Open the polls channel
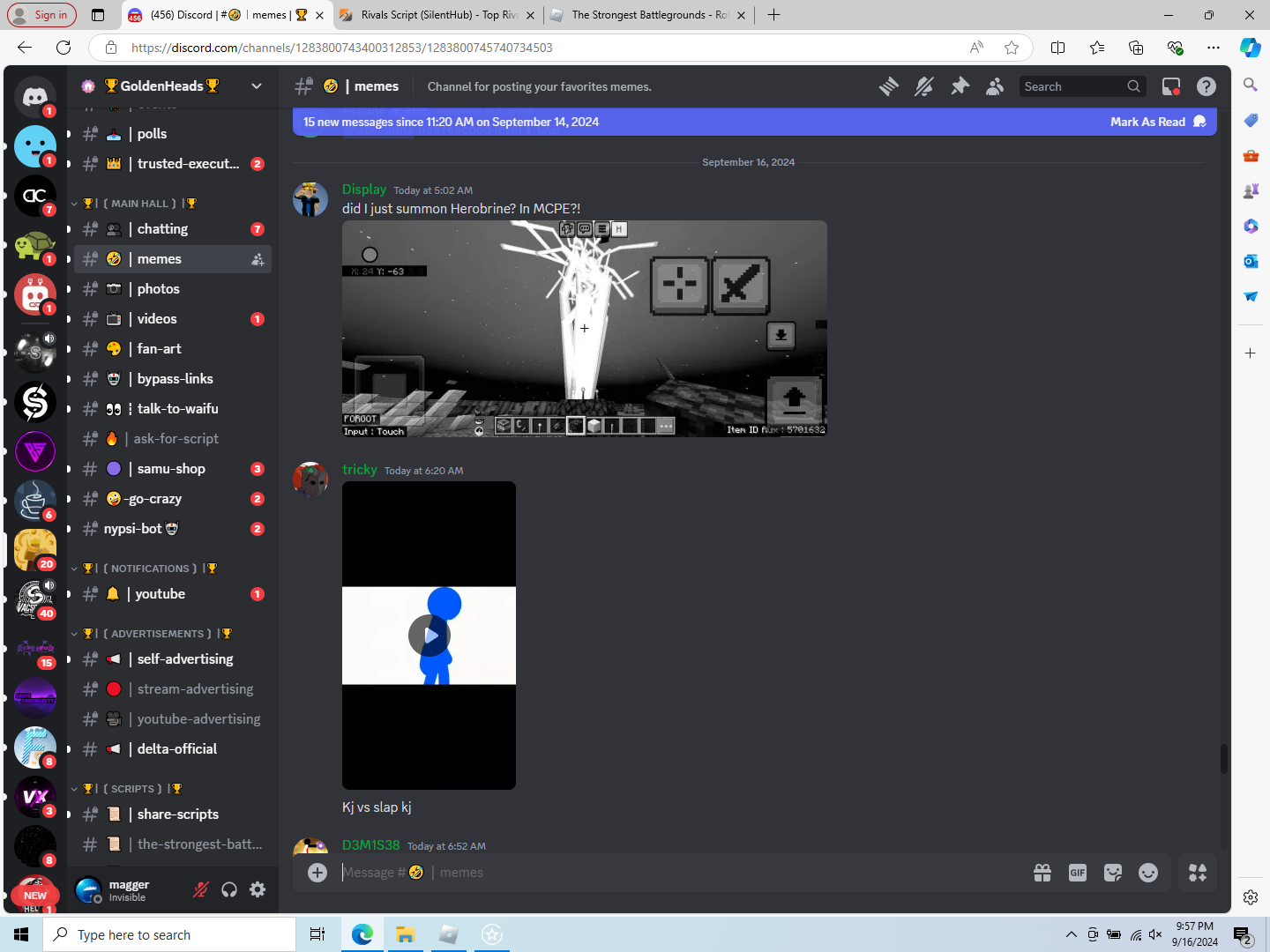This screenshot has height=952, width=1270. pyautogui.click(x=173, y=134)
